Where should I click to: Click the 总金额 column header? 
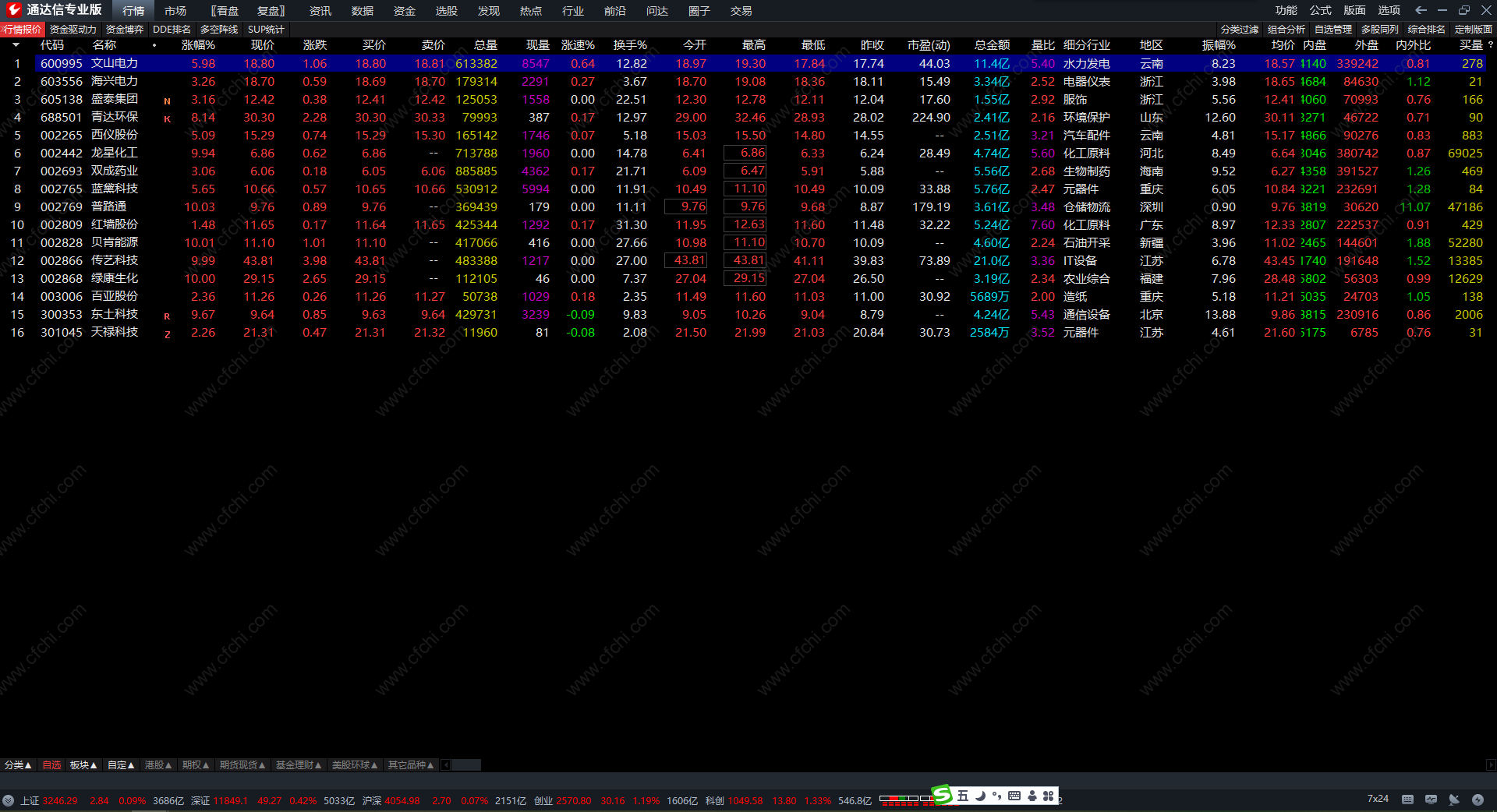pos(992,45)
